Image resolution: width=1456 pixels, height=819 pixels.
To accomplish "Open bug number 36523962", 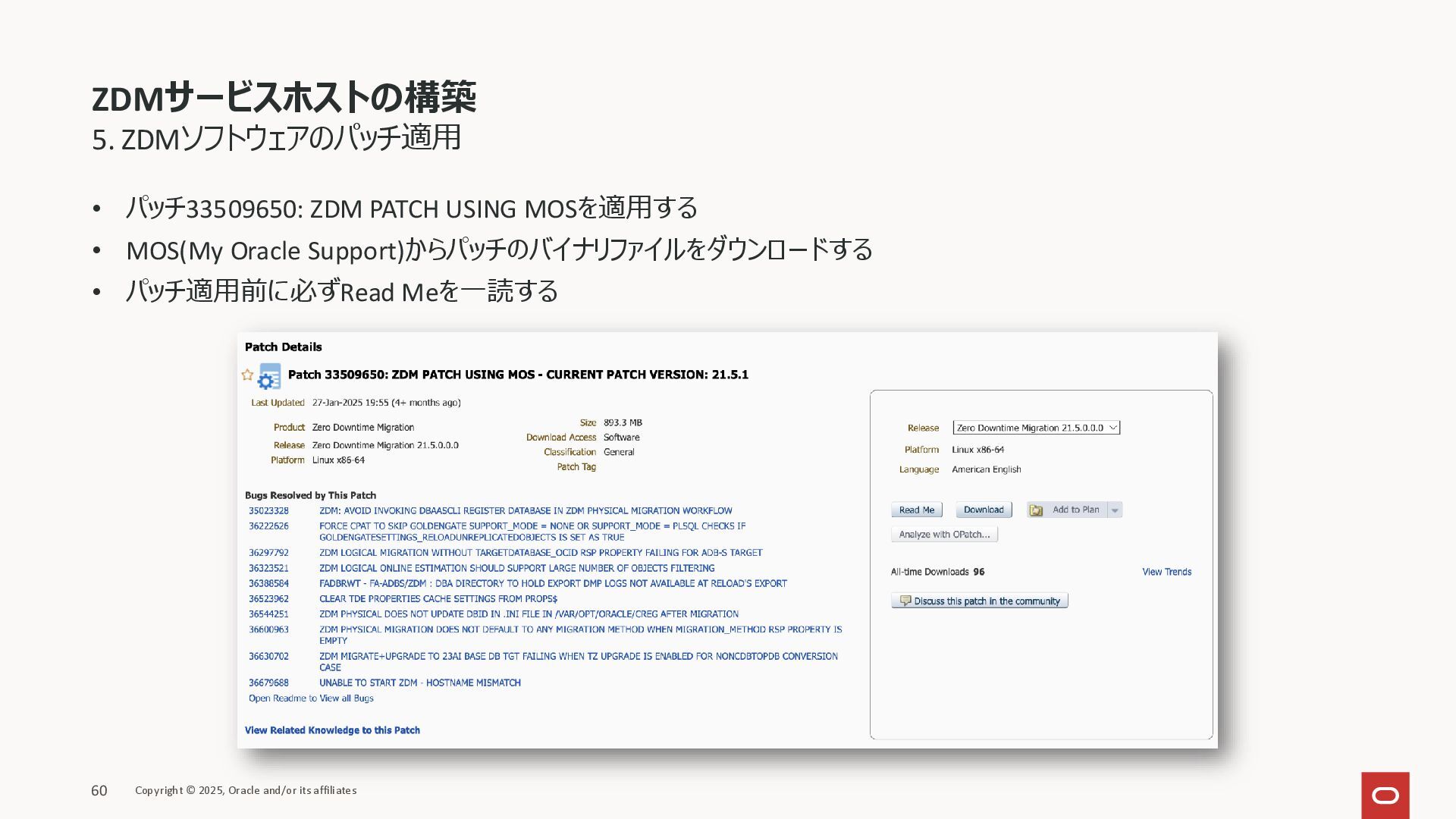I will point(268,599).
